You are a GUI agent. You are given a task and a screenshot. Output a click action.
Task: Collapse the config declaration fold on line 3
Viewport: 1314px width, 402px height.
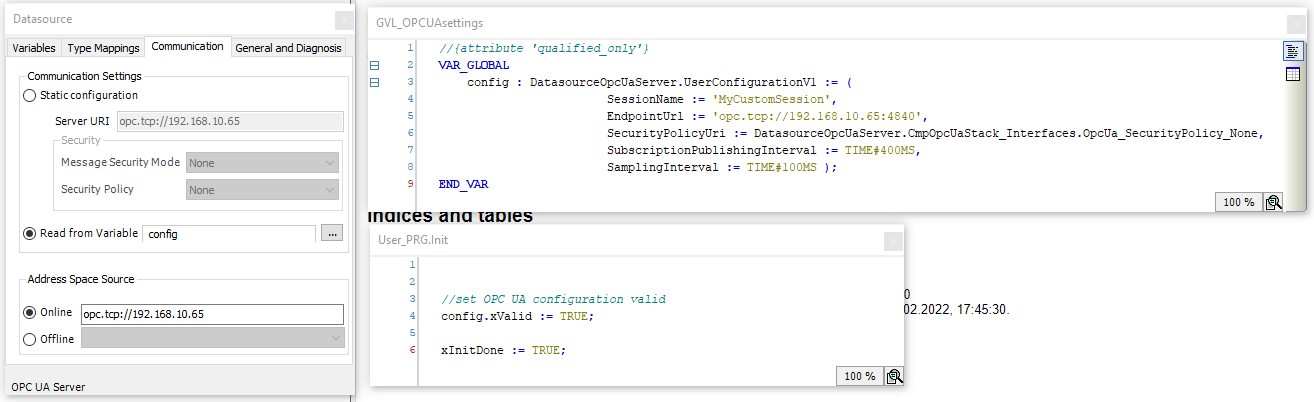coord(375,82)
